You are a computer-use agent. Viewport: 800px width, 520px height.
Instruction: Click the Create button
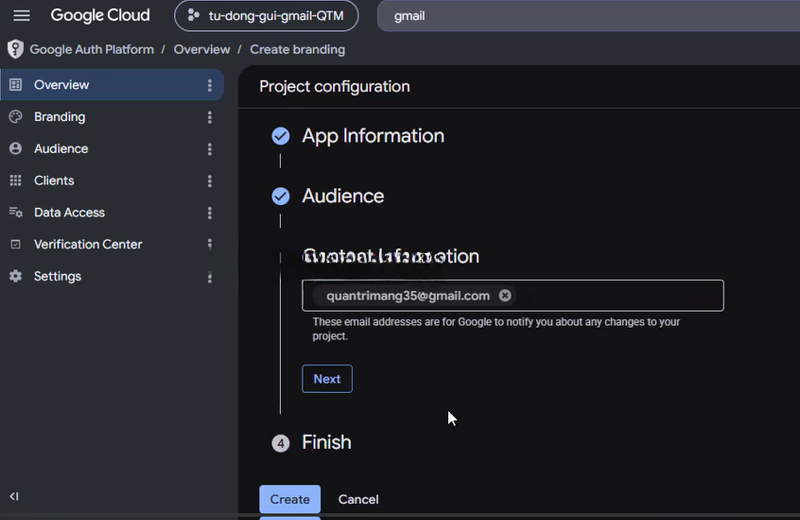pyautogui.click(x=290, y=499)
